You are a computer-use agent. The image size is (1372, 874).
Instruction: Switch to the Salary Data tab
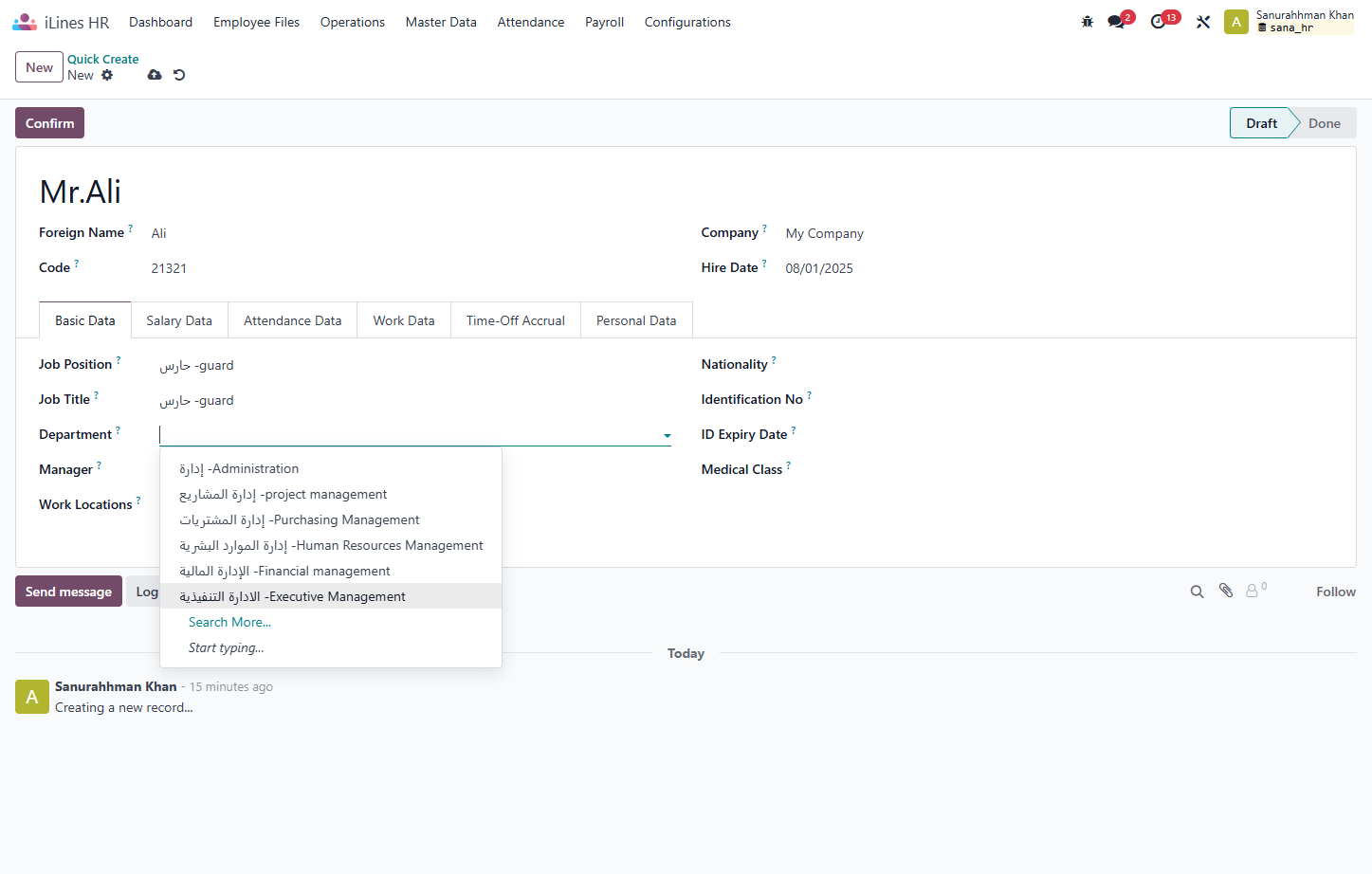179,320
